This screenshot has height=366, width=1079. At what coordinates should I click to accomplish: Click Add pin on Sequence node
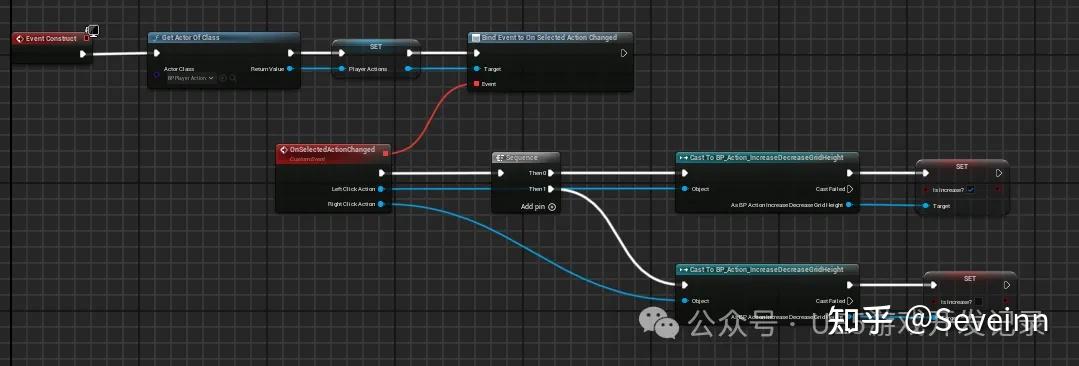(538, 206)
